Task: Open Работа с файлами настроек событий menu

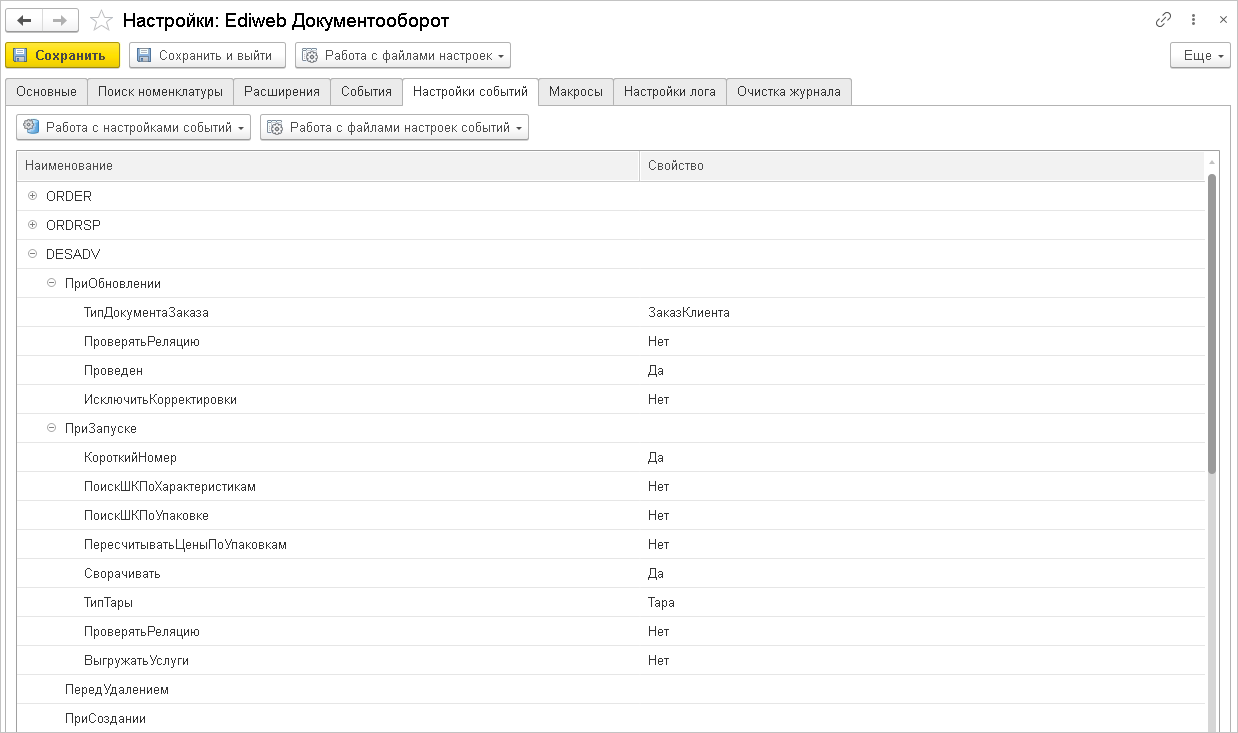Action: pos(394,127)
